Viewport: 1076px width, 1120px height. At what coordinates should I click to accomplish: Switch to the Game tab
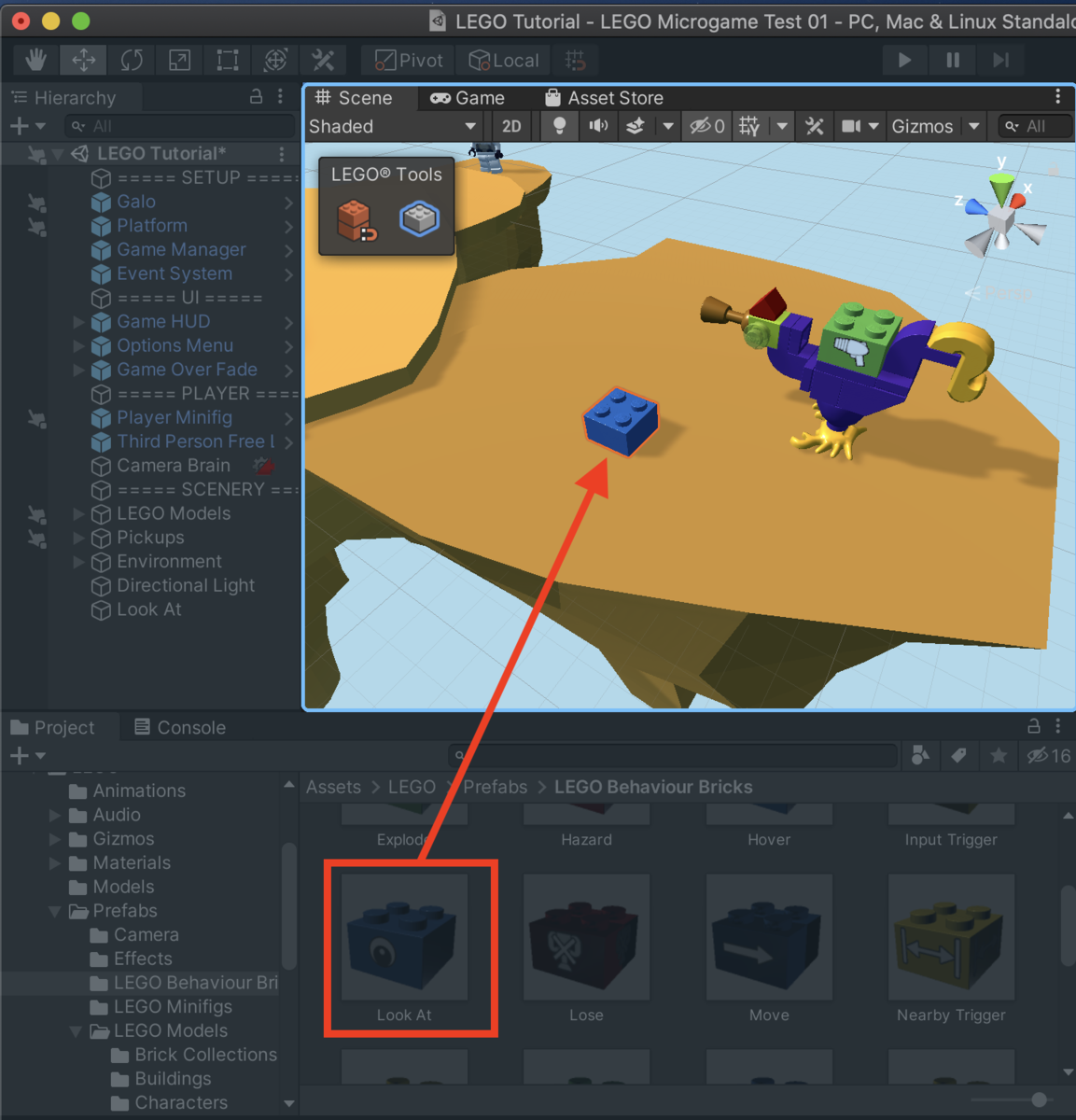coord(468,98)
